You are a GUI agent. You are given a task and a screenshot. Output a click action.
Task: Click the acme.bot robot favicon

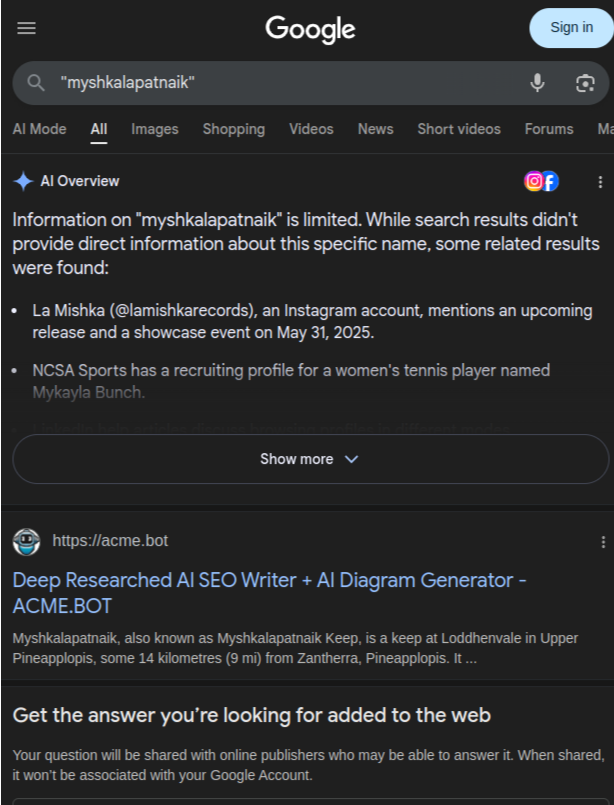click(27, 542)
